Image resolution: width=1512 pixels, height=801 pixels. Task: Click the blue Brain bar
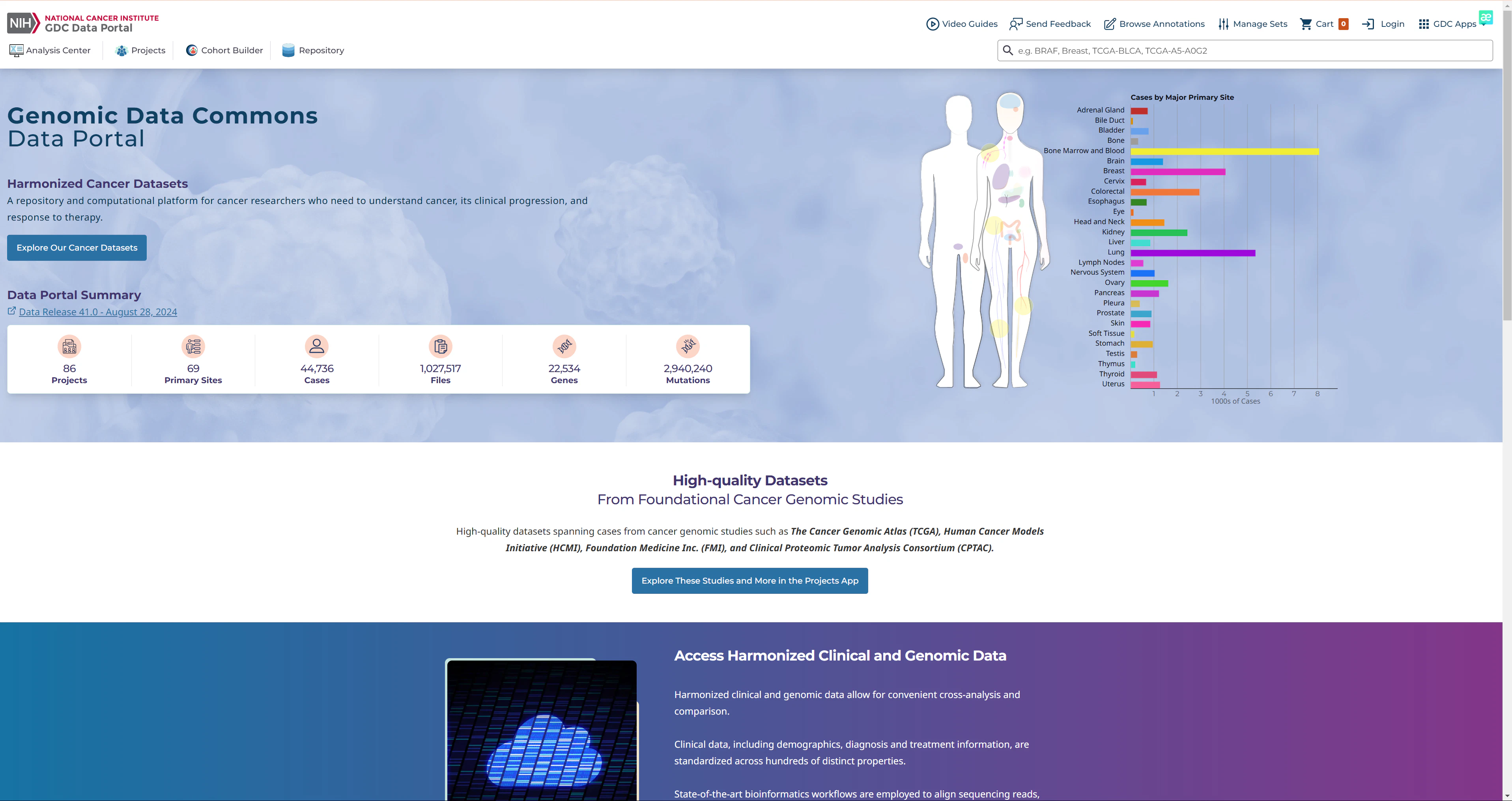pyautogui.click(x=1146, y=161)
